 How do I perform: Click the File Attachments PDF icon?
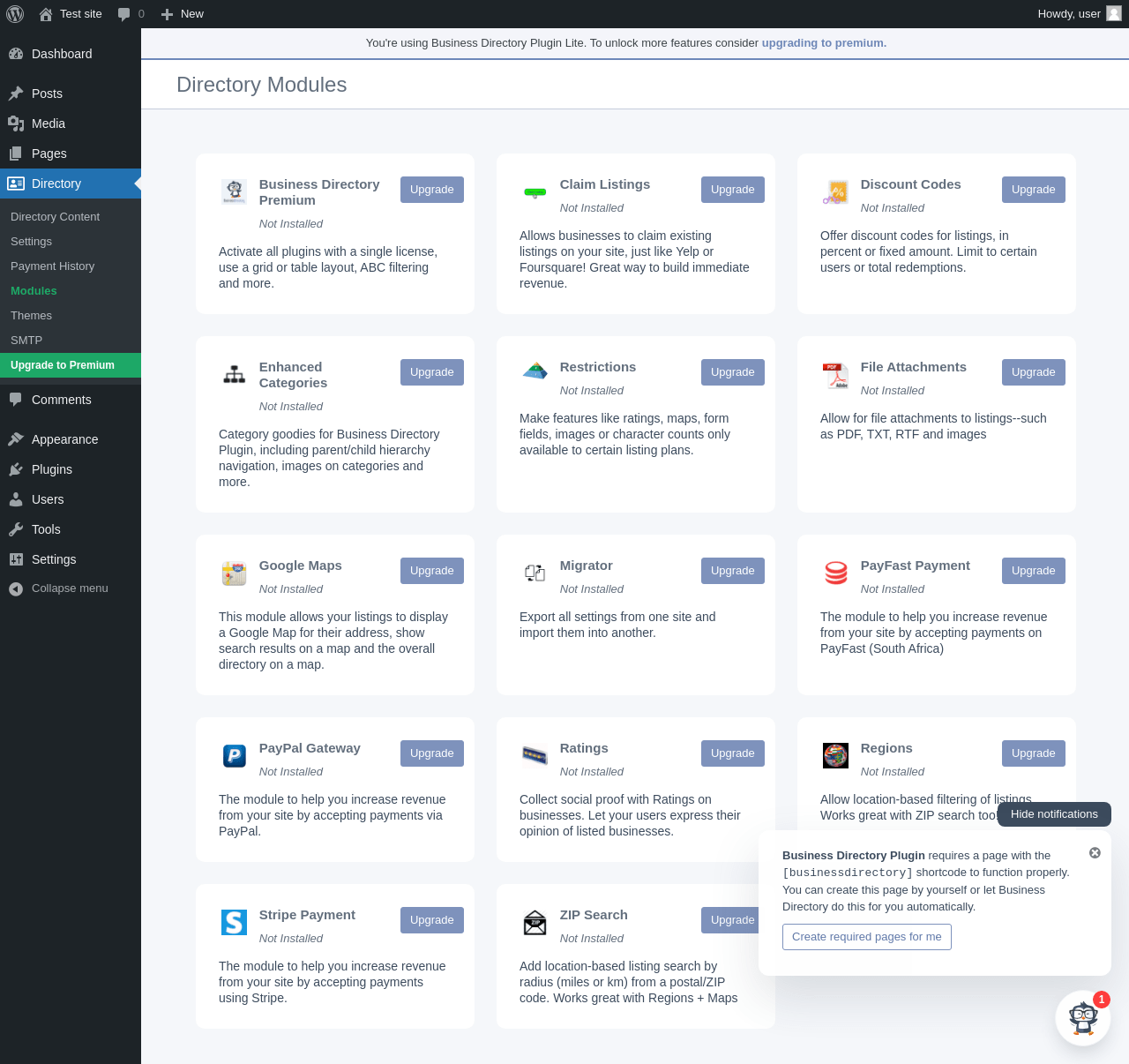836,374
